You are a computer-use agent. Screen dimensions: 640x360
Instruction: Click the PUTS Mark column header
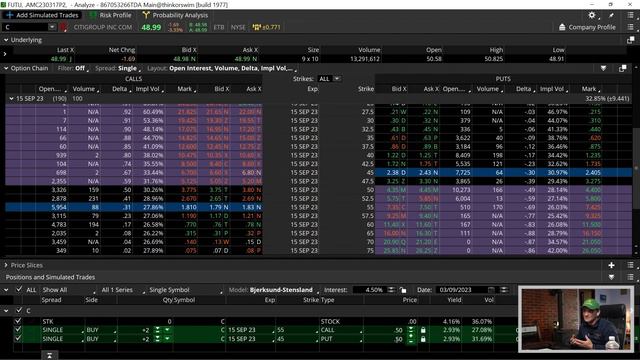tap(591, 89)
